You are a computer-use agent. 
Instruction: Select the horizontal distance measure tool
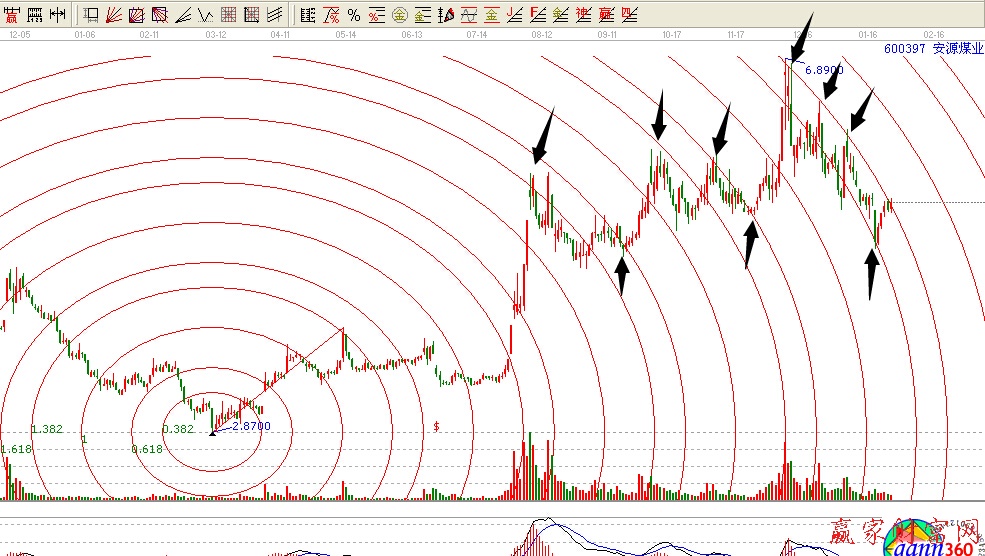click(x=58, y=15)
